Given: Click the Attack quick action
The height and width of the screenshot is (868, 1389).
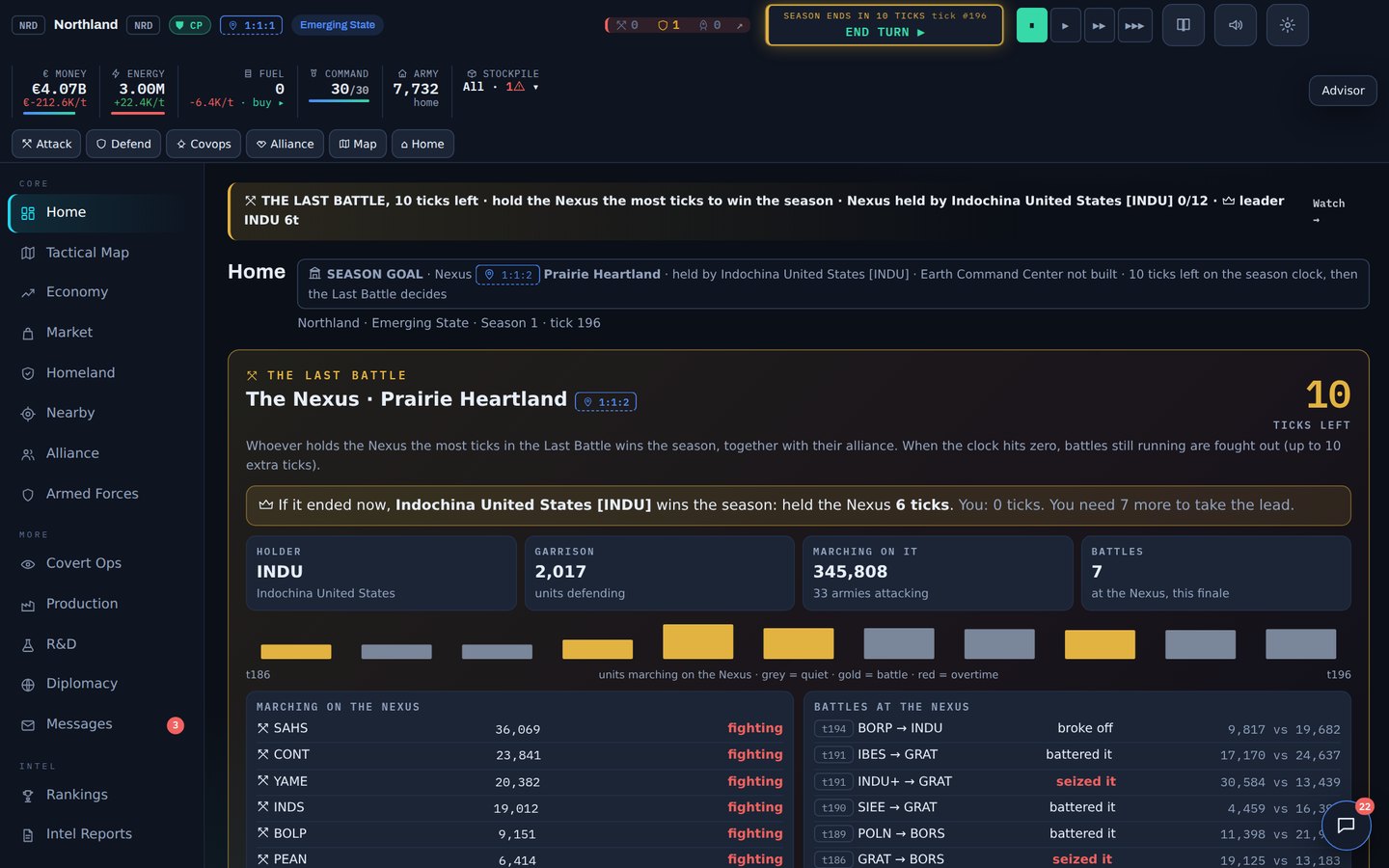Looking at the screenshot, I should tap(46, 144).
